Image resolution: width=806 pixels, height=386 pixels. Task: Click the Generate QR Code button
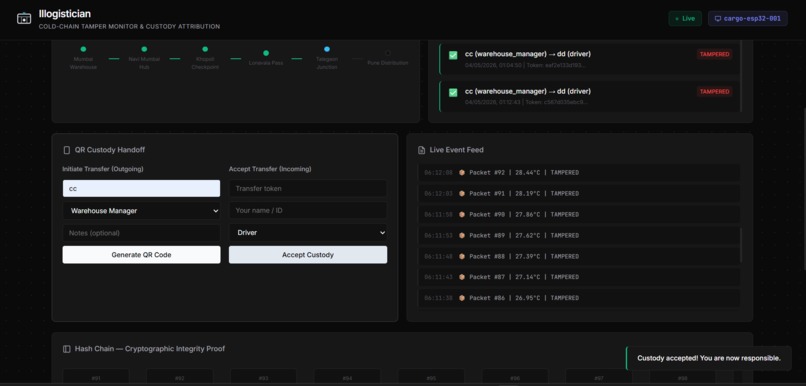(141, 255)
